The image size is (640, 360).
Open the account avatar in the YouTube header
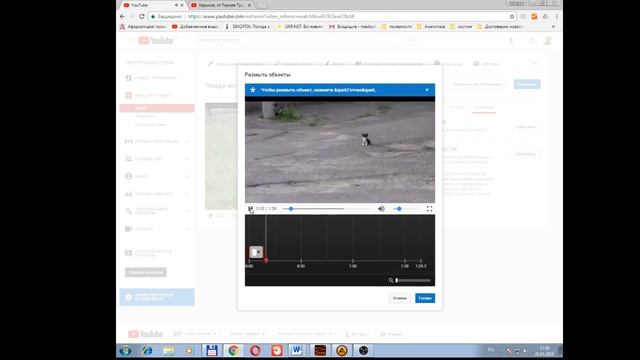tap(548, 40)
